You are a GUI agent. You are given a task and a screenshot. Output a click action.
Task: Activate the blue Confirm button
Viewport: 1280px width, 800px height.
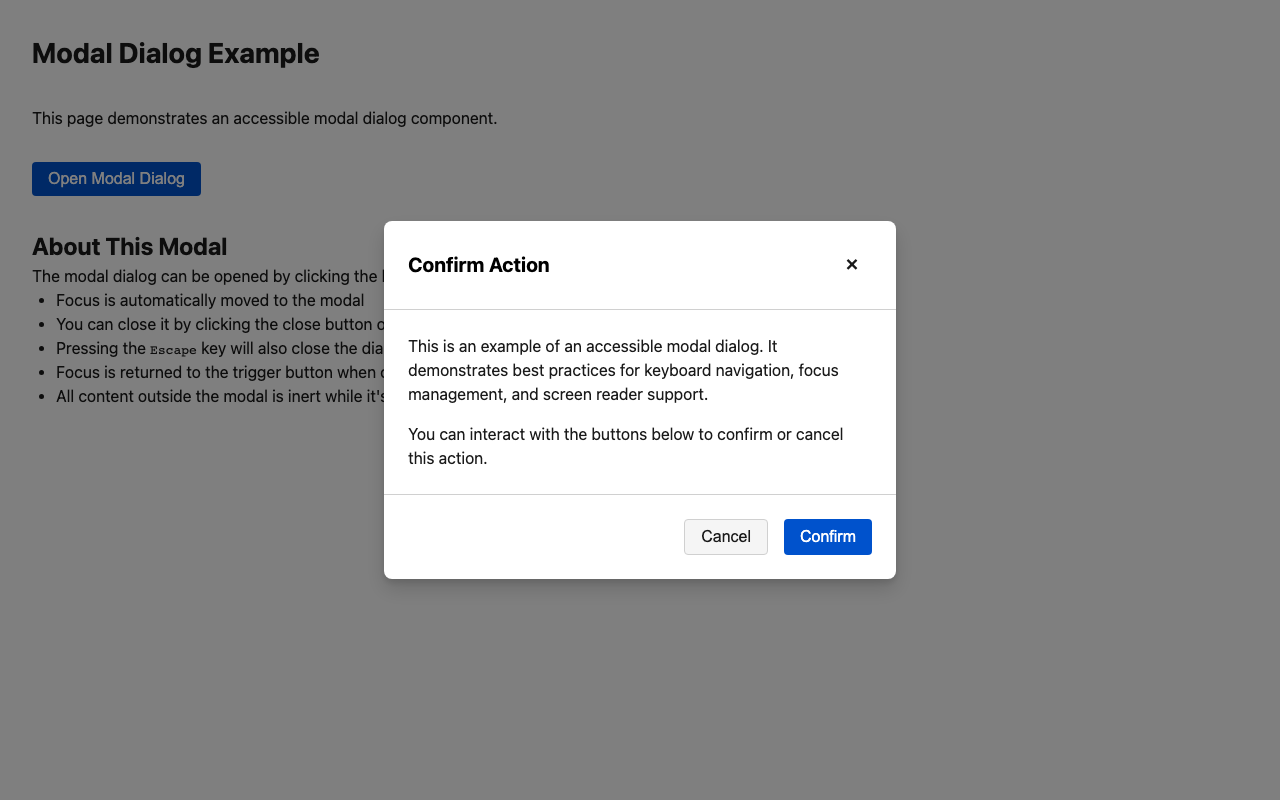[827, 537]
